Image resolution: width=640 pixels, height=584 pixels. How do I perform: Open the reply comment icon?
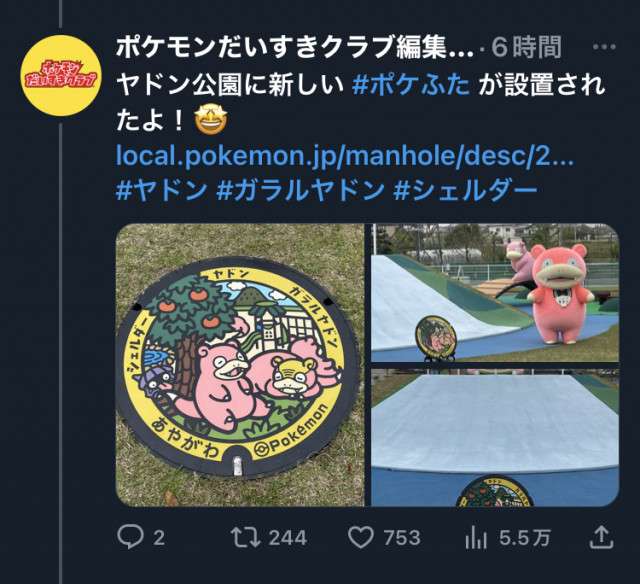(x=130, y=536)
